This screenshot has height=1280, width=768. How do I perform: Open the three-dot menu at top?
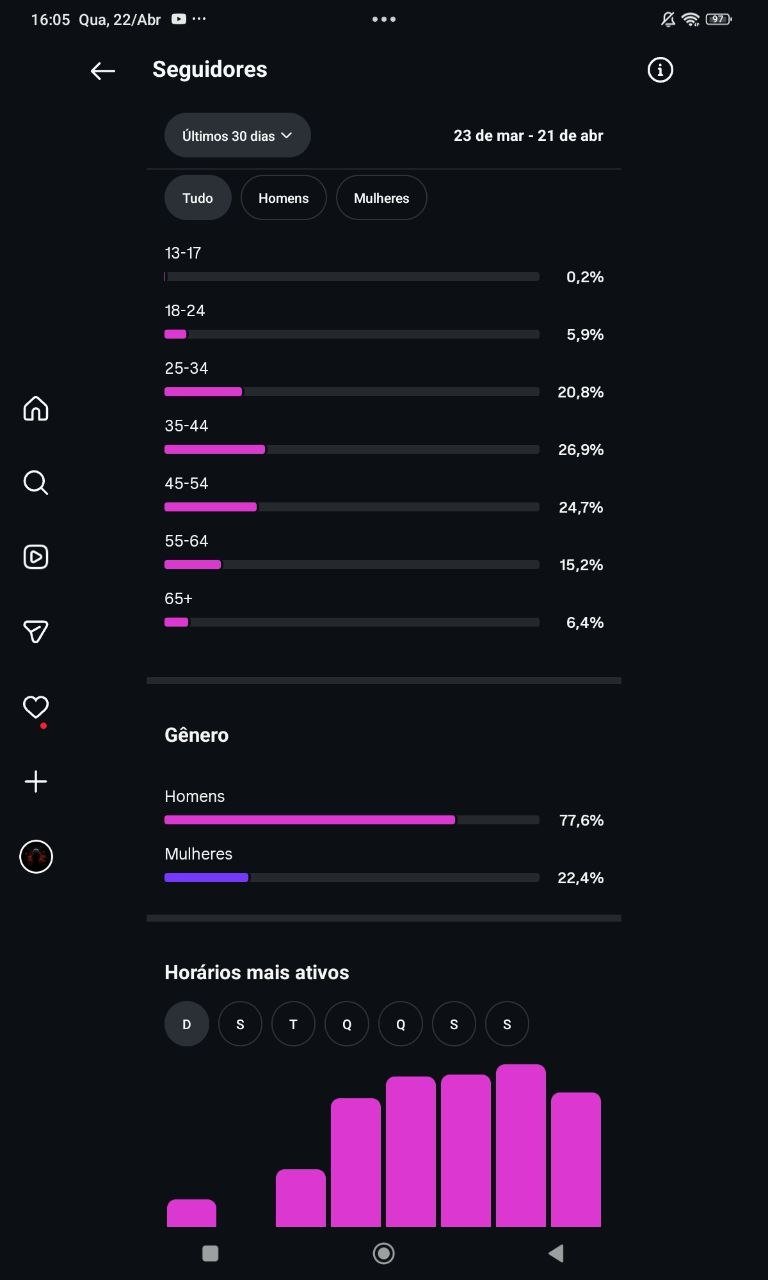(384, 19)
